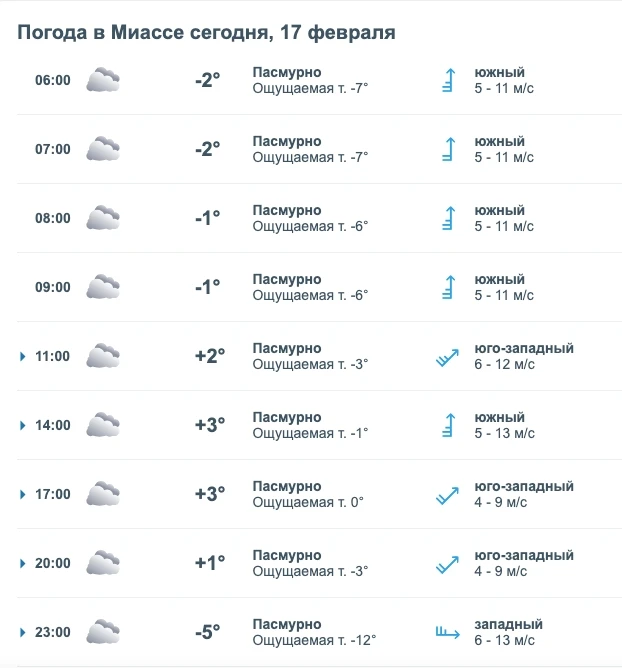622x668 pixels.
Task: Click 'Пасмурно' description at 06:00
Action: point(287,72)
